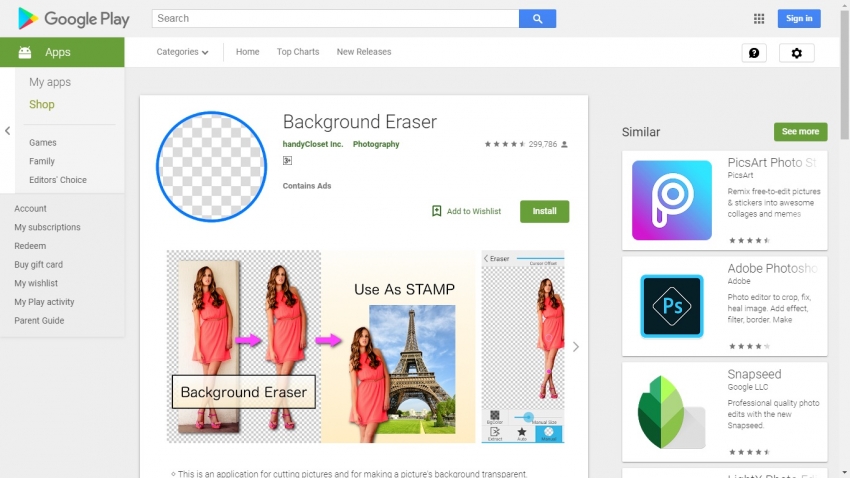This screenshot has width=850, height=478.
Task: Click the 299,786 ratings count
Action: [x=543, y=144]
